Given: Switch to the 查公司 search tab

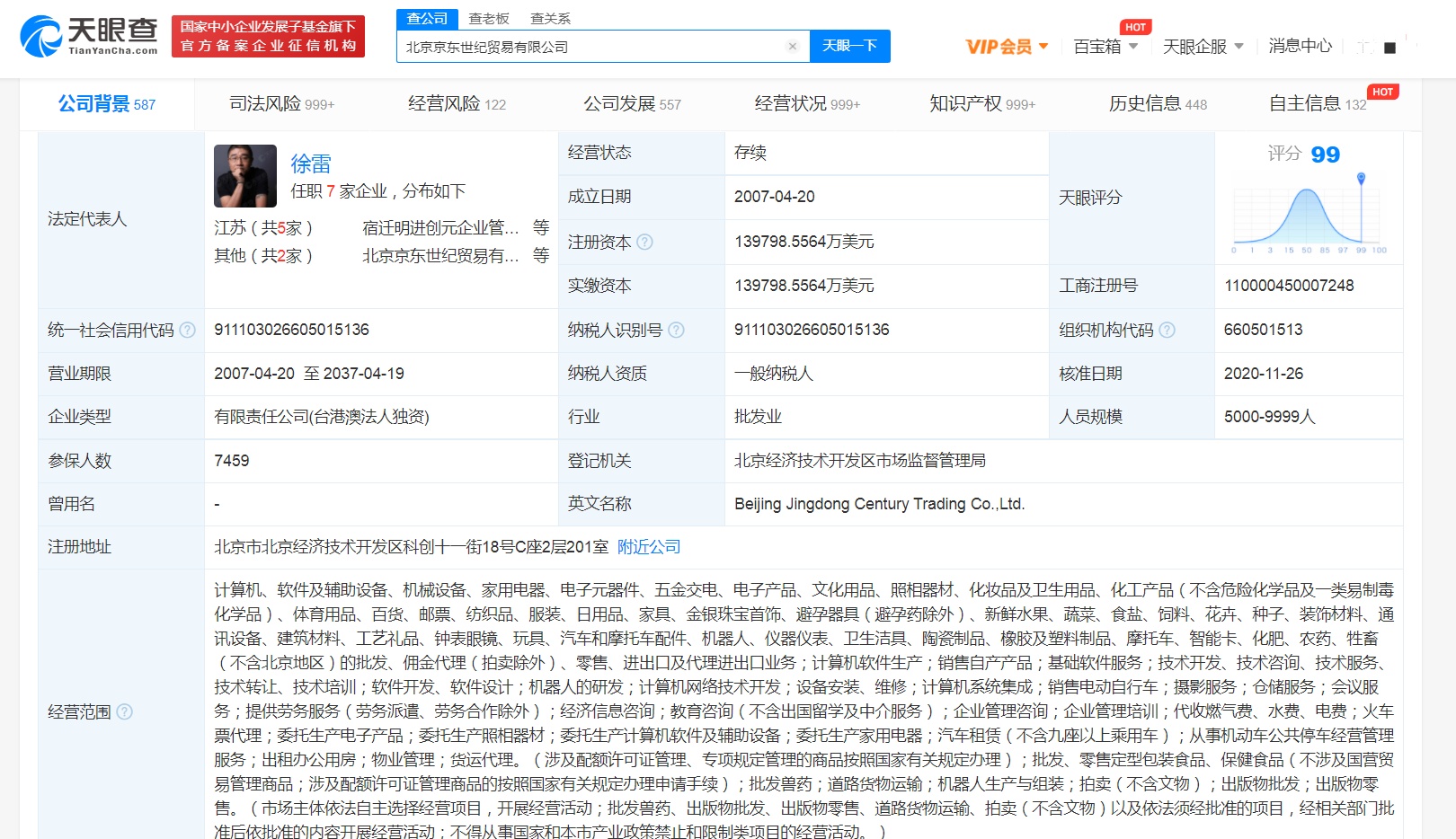Looking at the screenshot, I should (x=427, y=18).
